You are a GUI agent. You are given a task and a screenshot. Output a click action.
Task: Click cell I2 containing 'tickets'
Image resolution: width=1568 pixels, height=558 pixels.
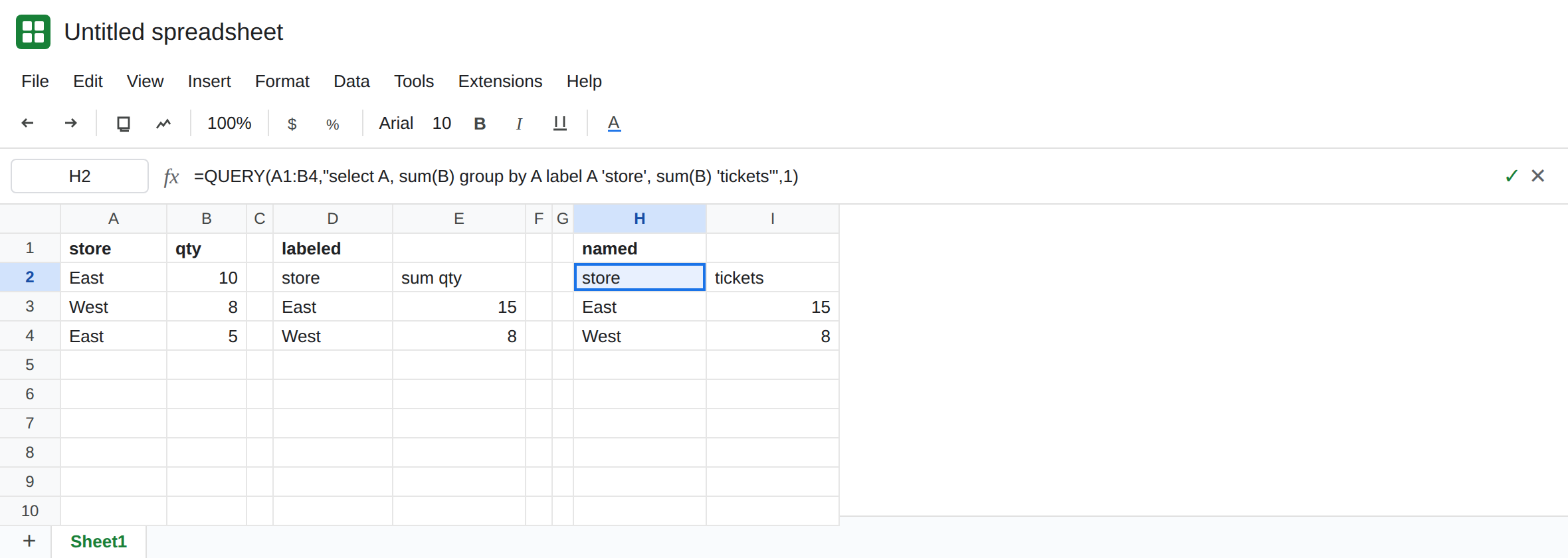(773, 277)
